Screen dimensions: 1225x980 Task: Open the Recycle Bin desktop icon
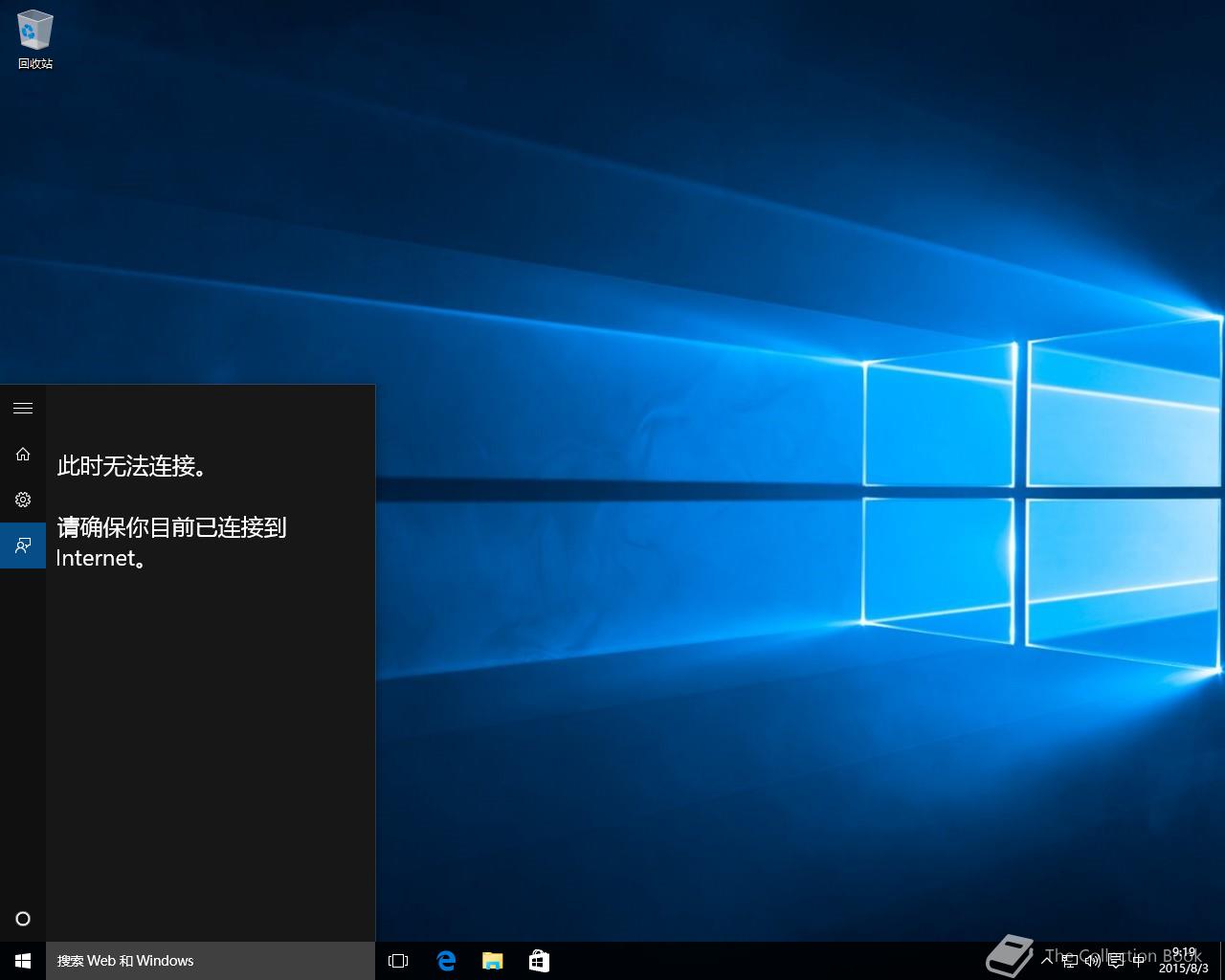[35, 40]
